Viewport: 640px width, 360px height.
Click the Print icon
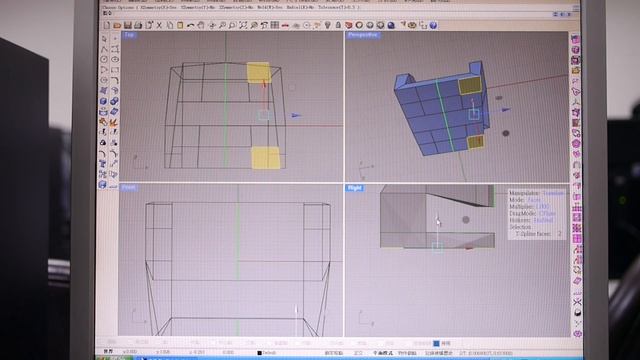138,25
